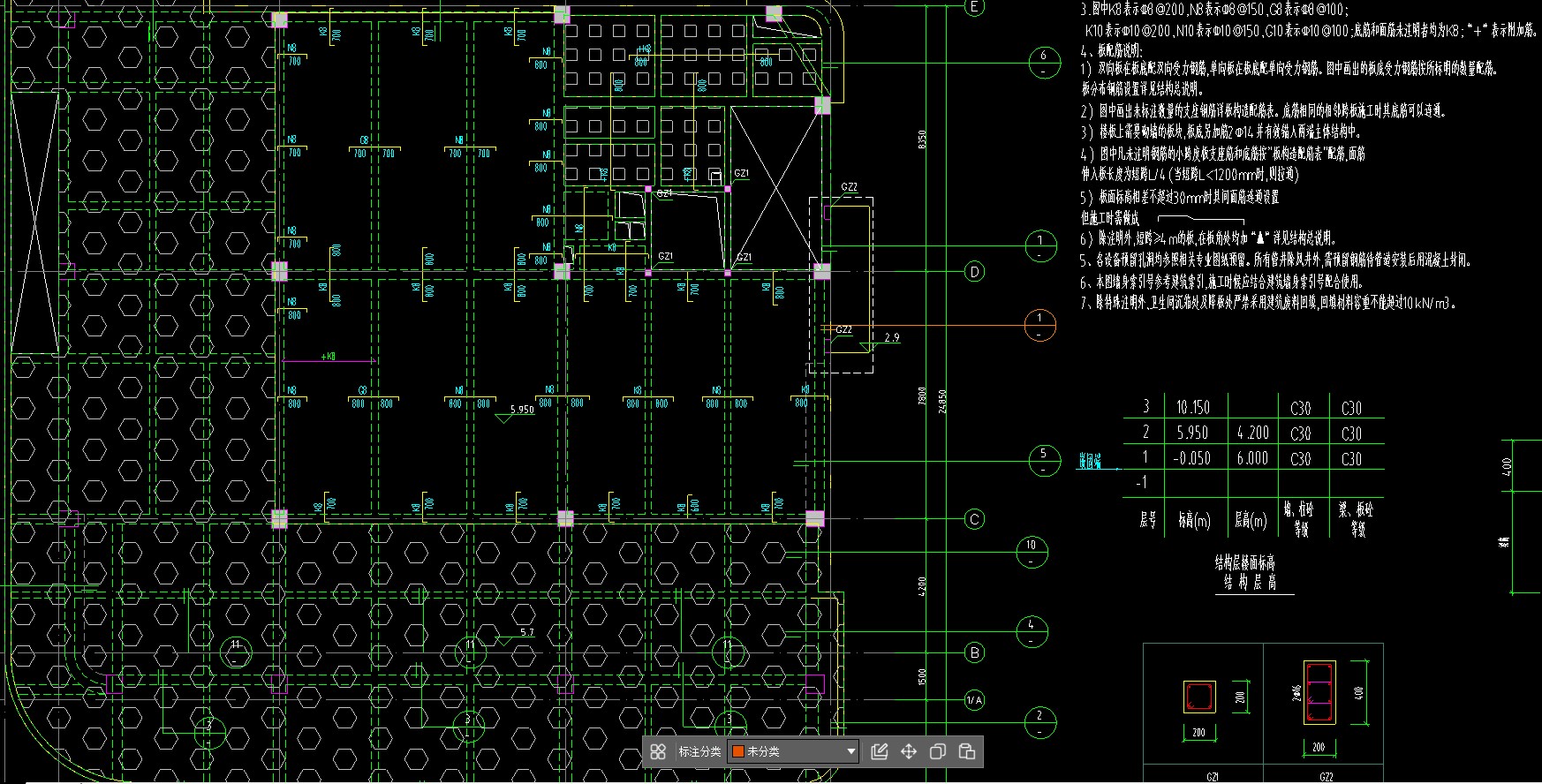Click the GZ1 column section detail
The width and height of the screenshot is (1542, 784).
1199,697
